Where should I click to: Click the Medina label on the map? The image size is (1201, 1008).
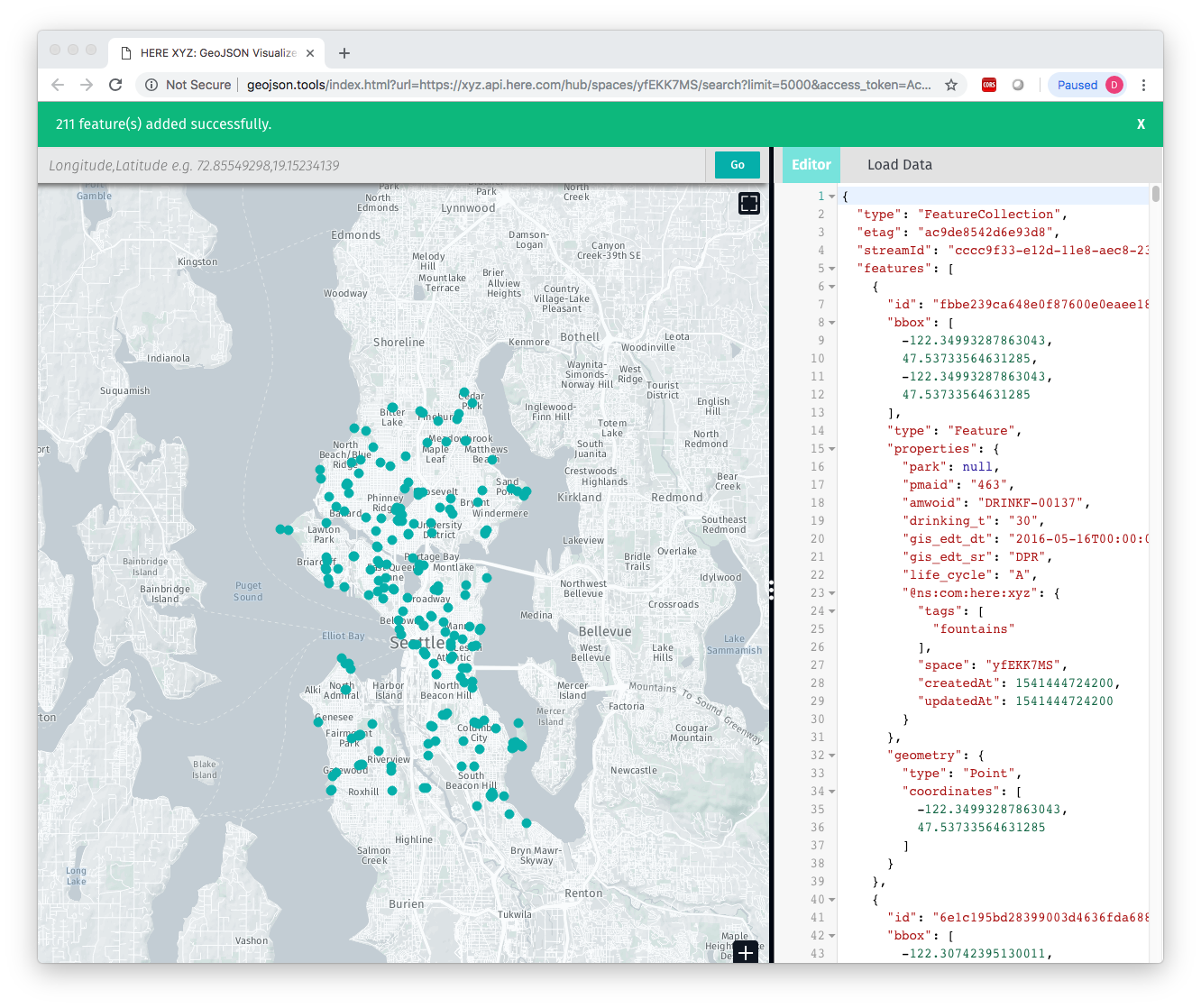[536, 615]
